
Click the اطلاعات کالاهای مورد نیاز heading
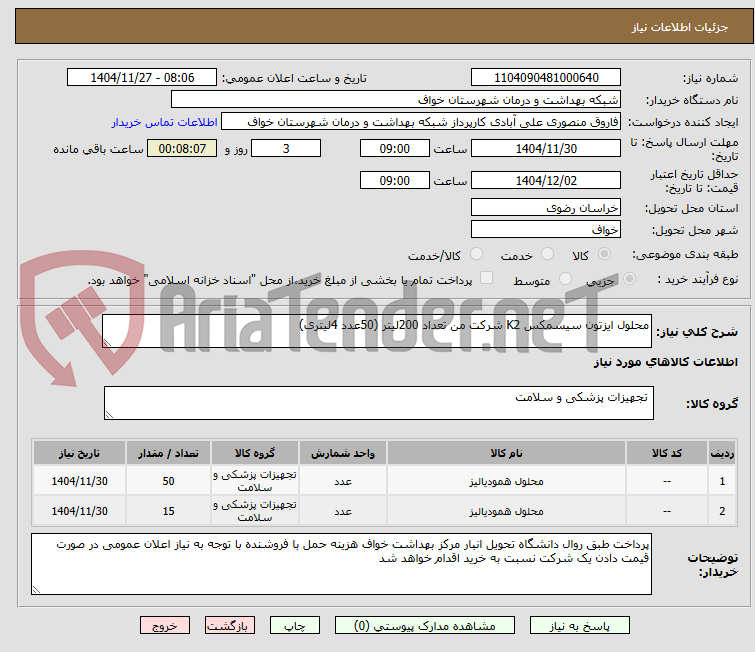(x=665, y=362)
